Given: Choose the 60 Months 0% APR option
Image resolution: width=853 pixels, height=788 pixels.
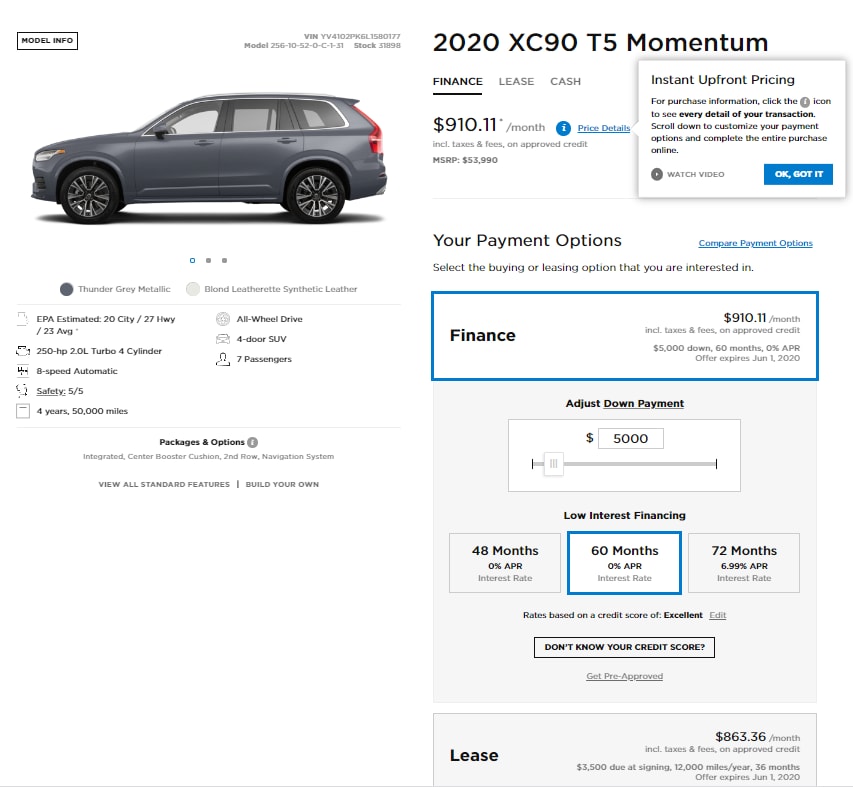Looking at the screenshot, I should [624, 563].
